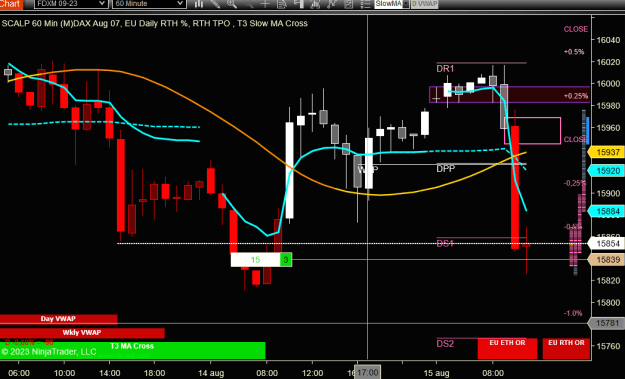This screenshot has height=379, width=625.
Task: Click the 06:00 time axis label
Action: (x=19, y=373)
